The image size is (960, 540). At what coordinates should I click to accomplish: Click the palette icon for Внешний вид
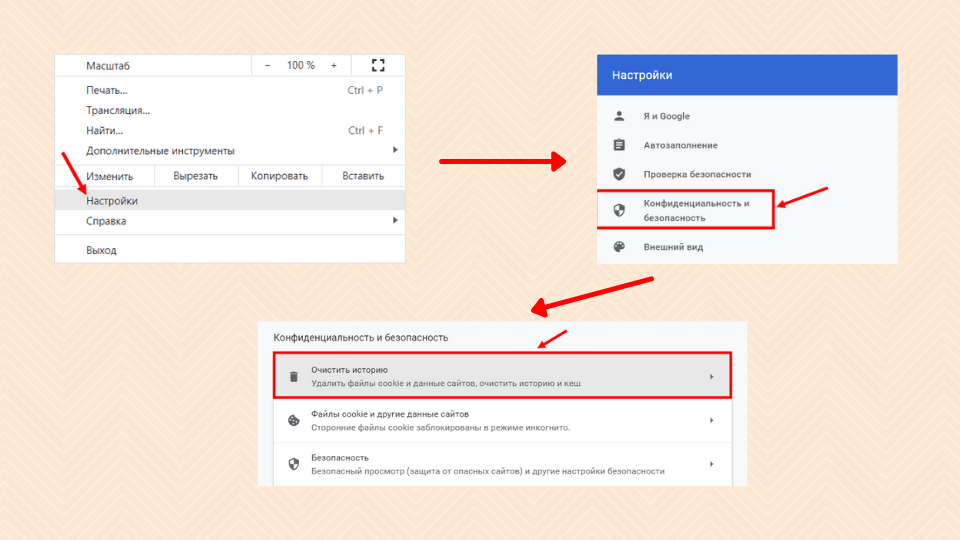tap(619, 247)
